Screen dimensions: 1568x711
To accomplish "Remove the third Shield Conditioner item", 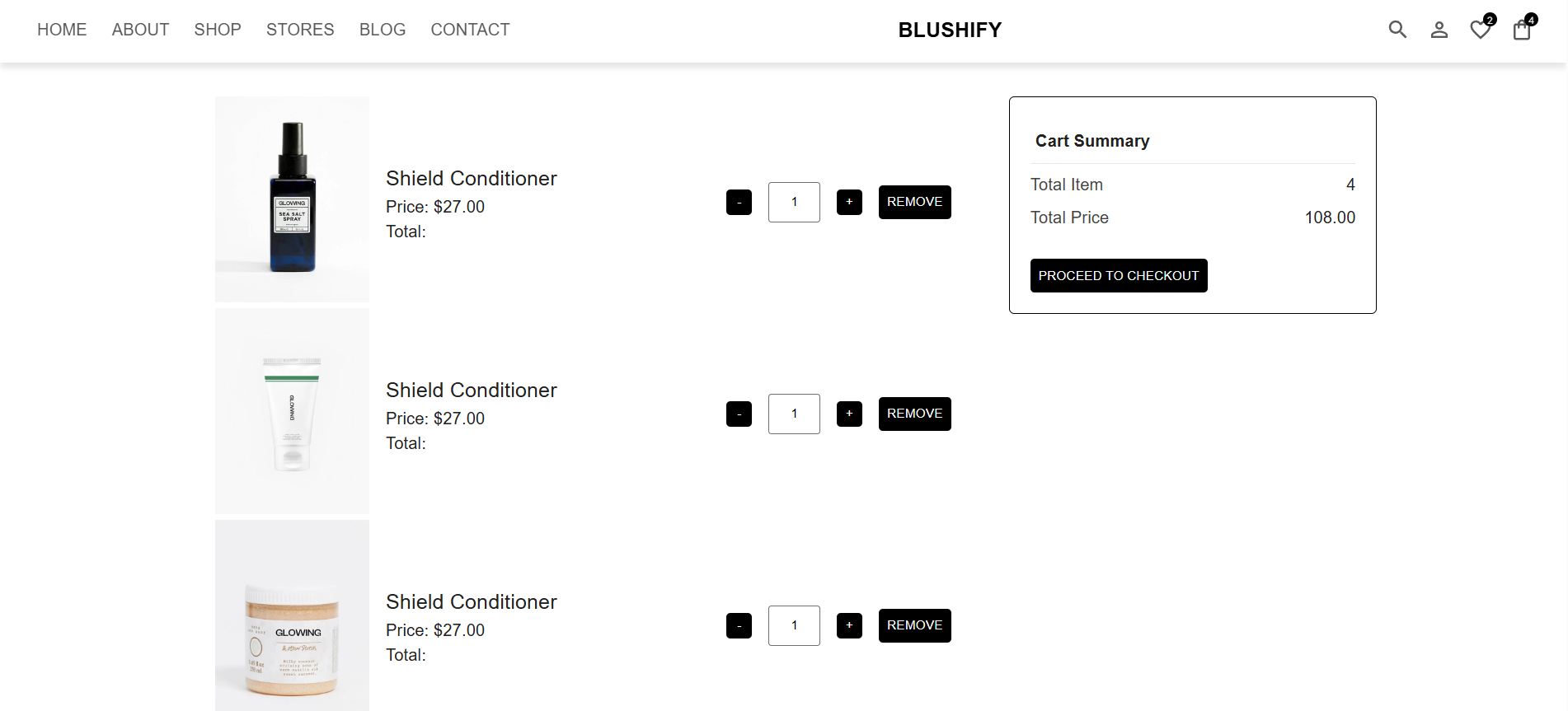I will pyautogui.click(x=914, y=625).
